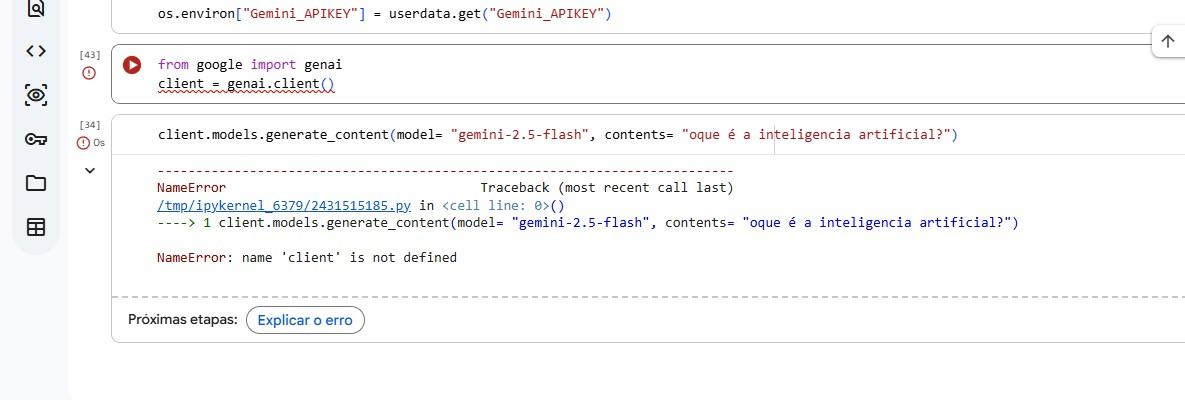Viewport: 1185px width, 400px height.
Task: Open the Files panel with the folder icon
Action: click(36, 183)
